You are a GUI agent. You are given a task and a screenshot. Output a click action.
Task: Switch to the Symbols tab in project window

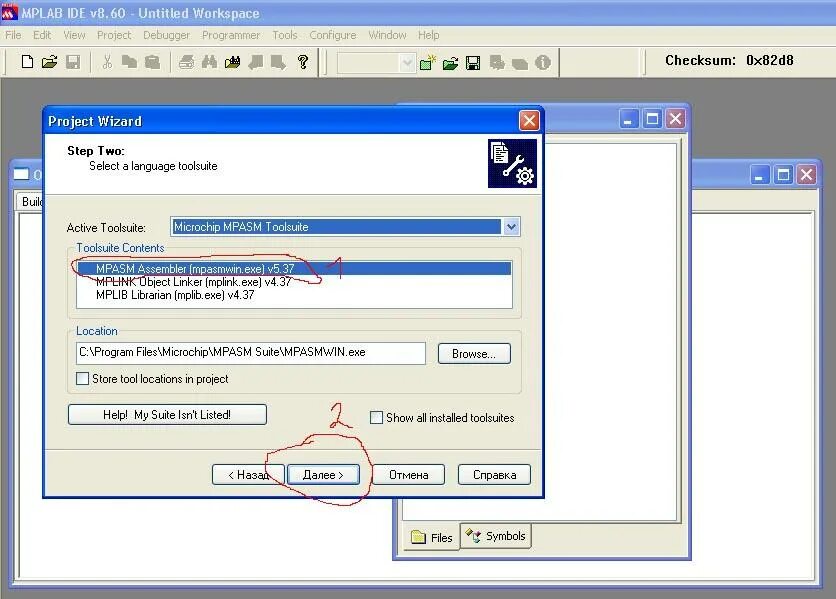click(x=495, y=536)
